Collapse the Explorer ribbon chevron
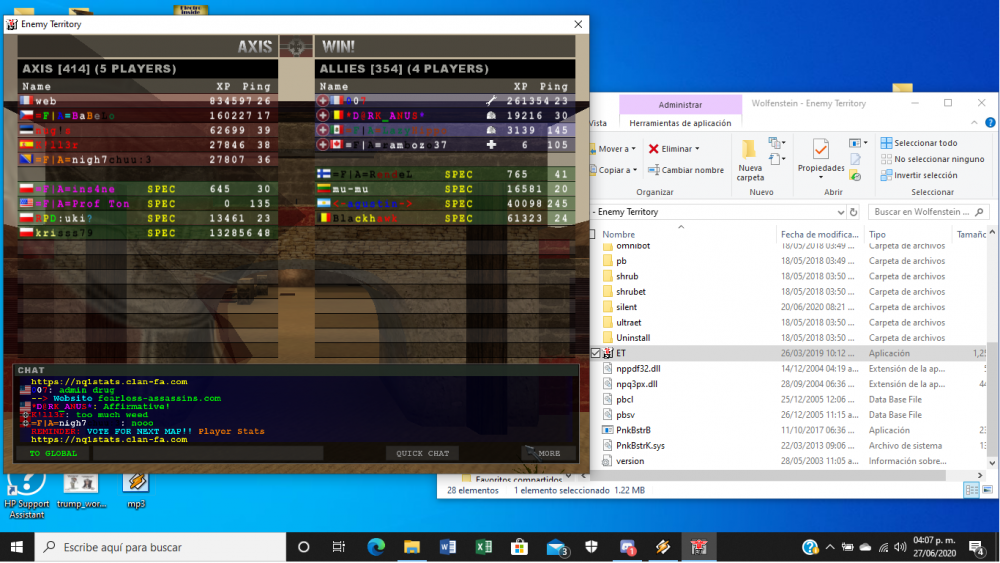 (x=974, y=122)
